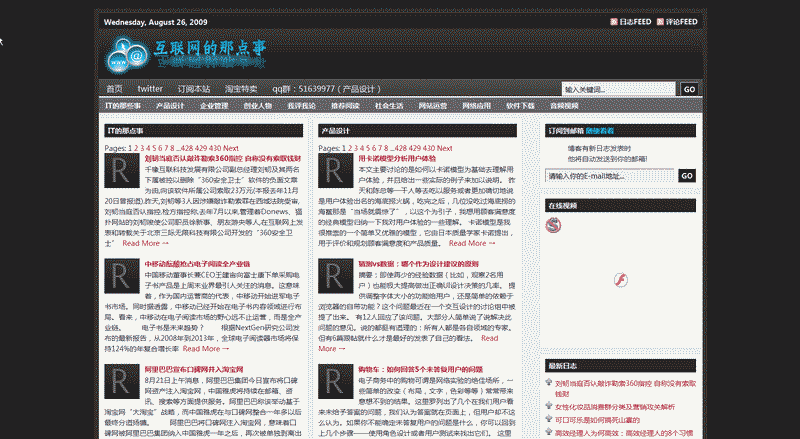Open the 评论FEED RSS icon
This screenshot has width=800, height=439.
(660, 22)
